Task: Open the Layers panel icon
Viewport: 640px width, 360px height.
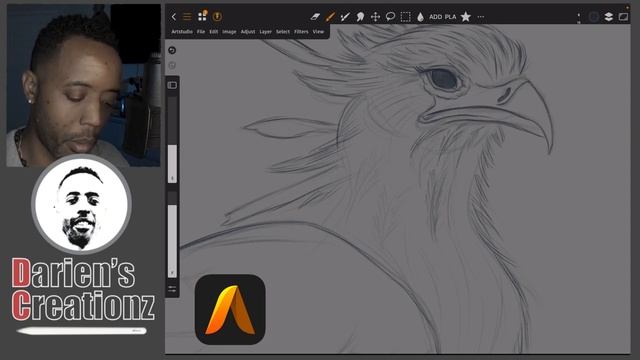Action: [x=609, y=17]
